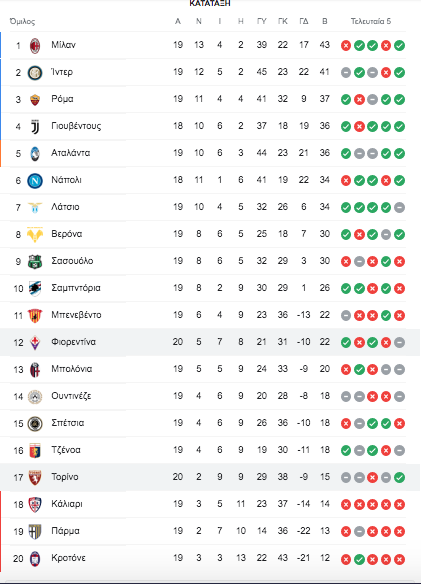The width and height of the screenshot is (421, 584).
Task: Click the Φιορεντίνα club crest
Action: [x=35, y=343]
